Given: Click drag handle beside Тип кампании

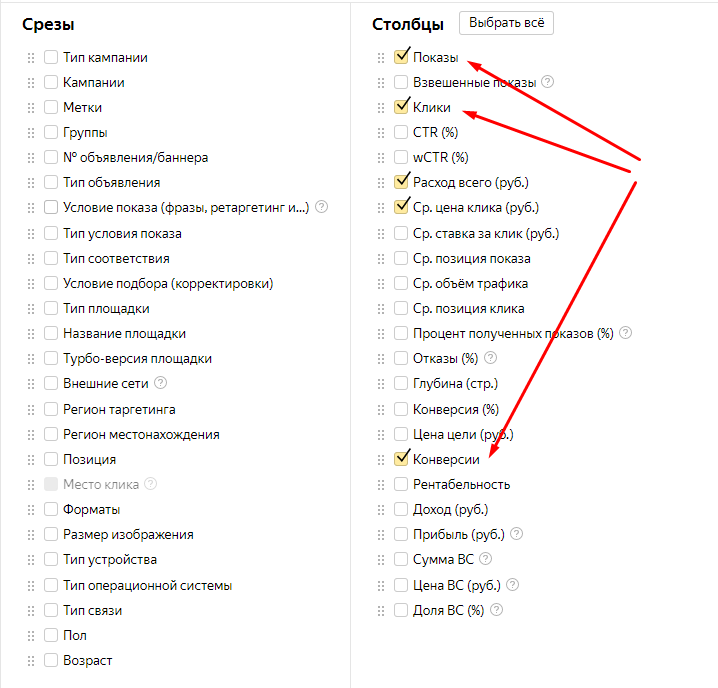Looking at the screenshot, I should tap(31, 58).
